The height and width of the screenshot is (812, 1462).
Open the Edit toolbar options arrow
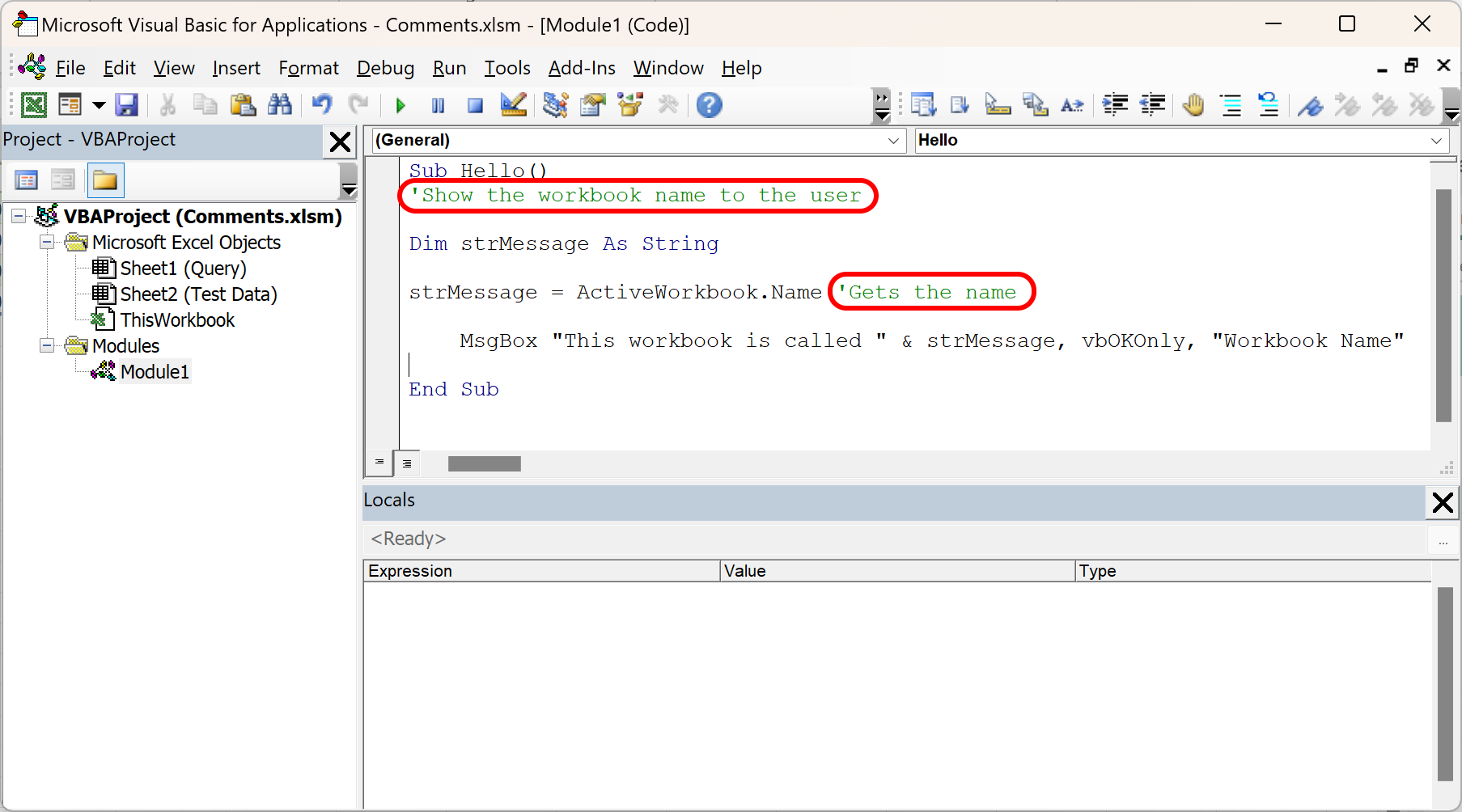coord(1452,106)
